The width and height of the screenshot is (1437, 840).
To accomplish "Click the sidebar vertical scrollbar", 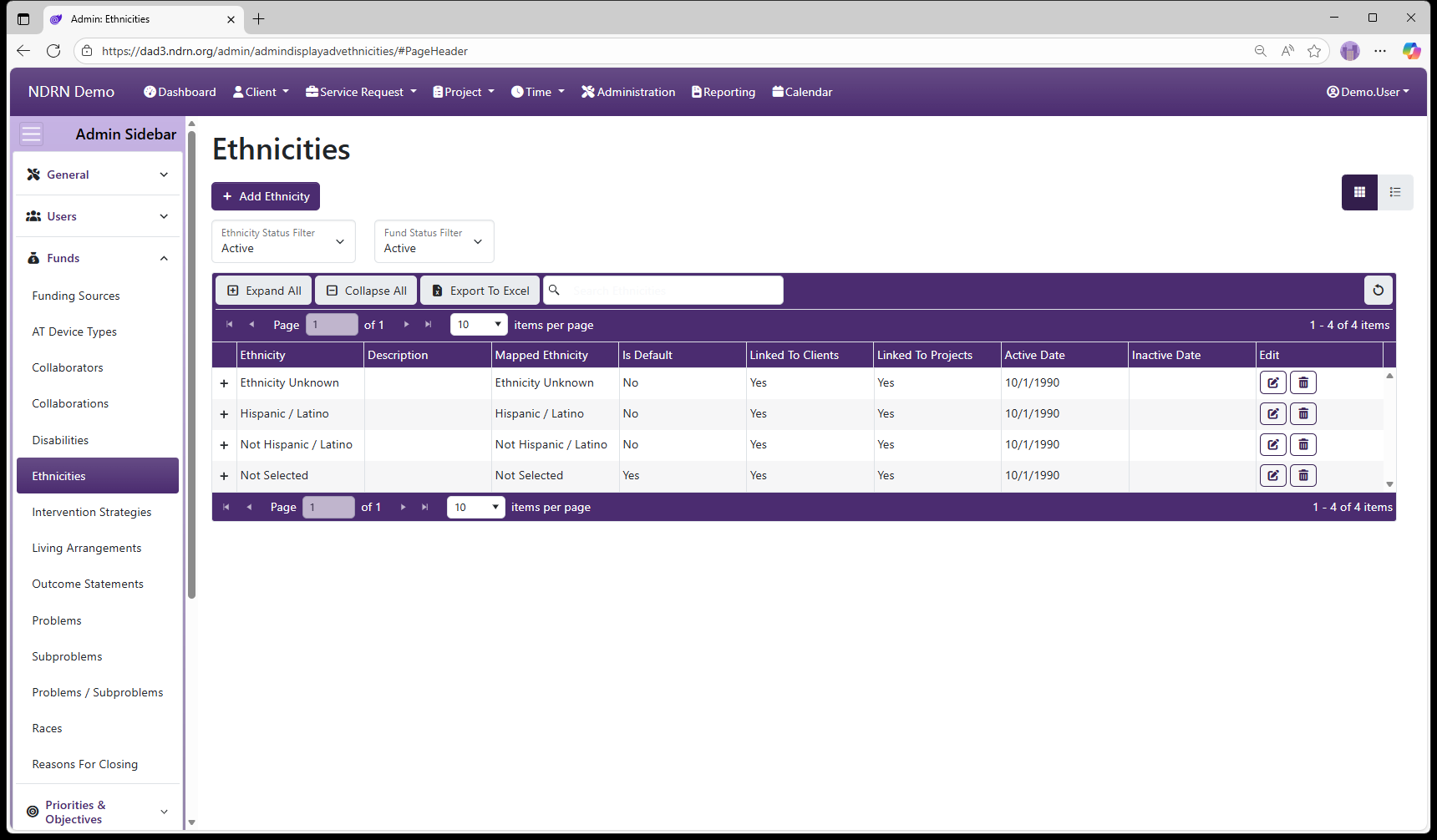I will pyautogui.click(x=191, y=364).
